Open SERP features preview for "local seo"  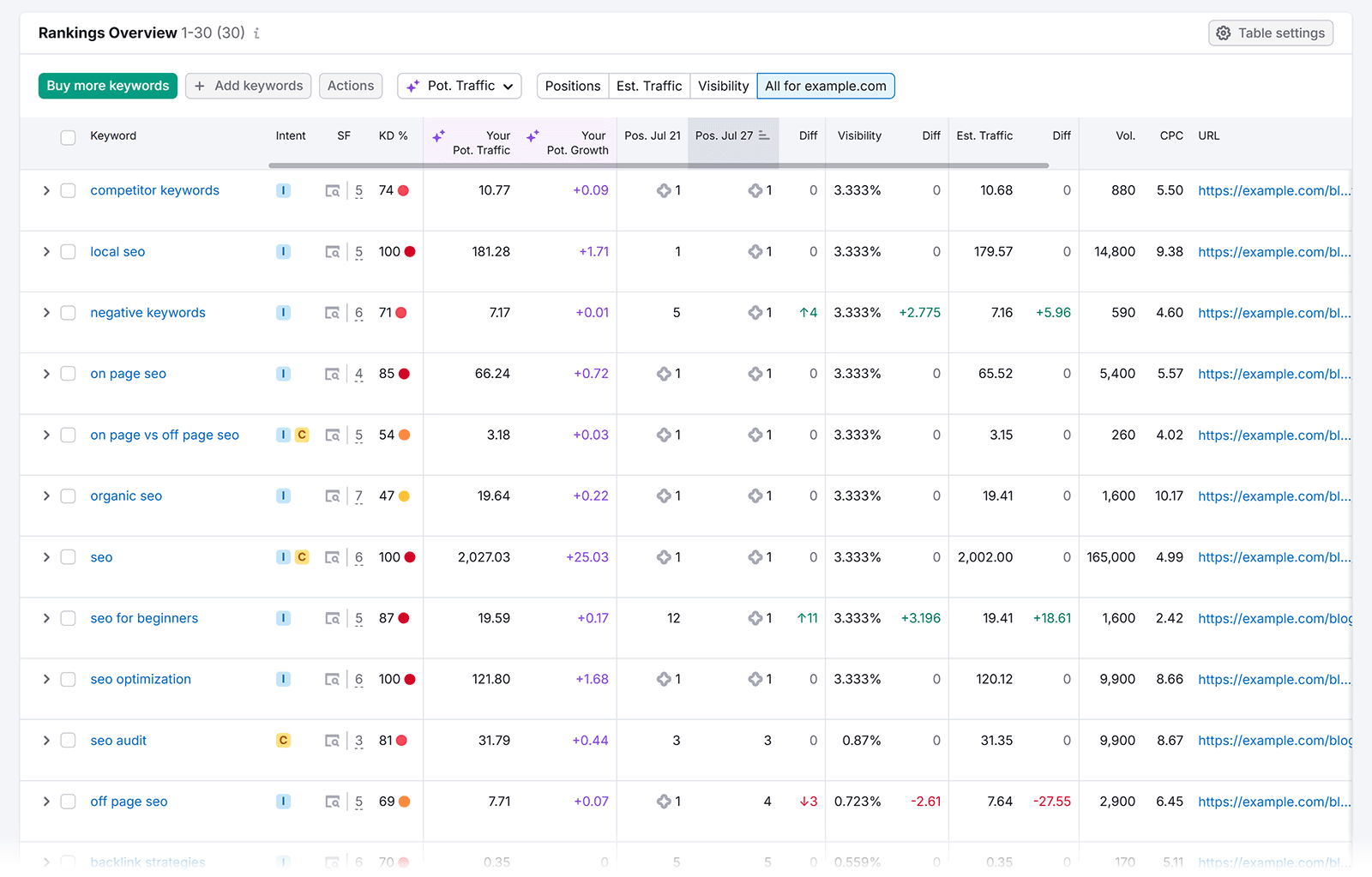(x=332, y=251)
